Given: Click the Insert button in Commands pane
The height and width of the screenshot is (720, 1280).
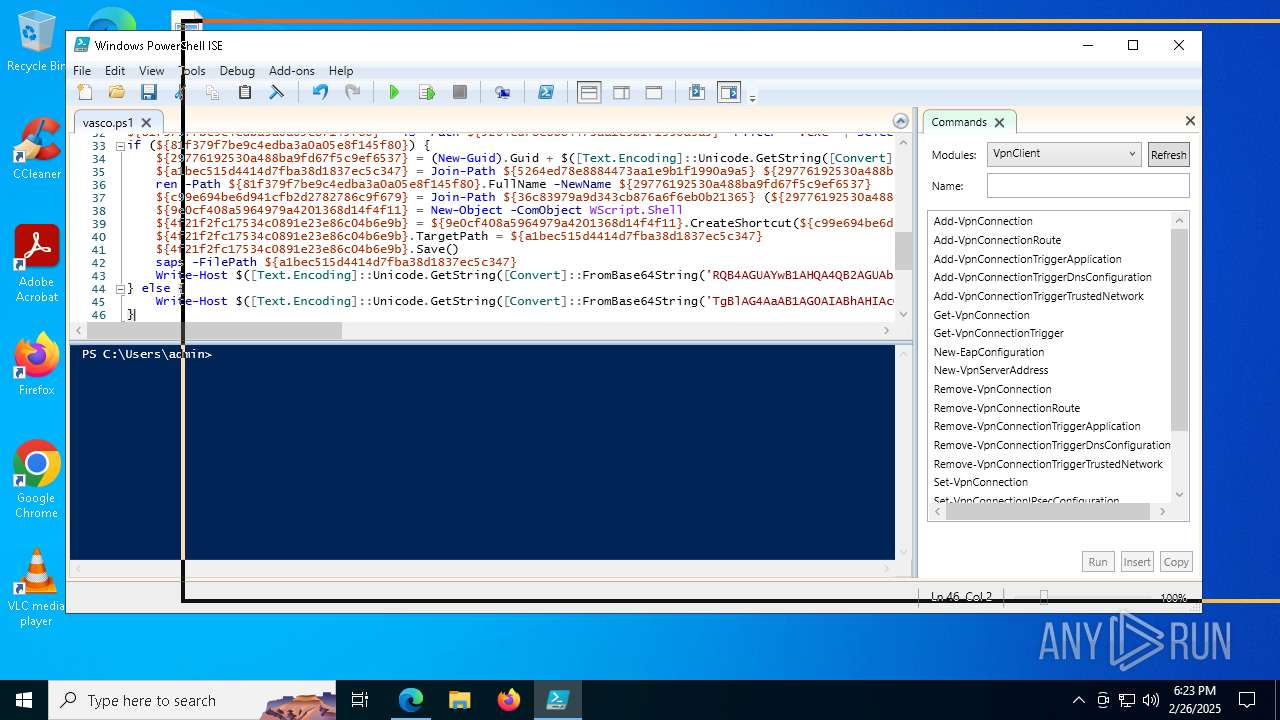Looking at the screenshot, I should [1137, 562].
